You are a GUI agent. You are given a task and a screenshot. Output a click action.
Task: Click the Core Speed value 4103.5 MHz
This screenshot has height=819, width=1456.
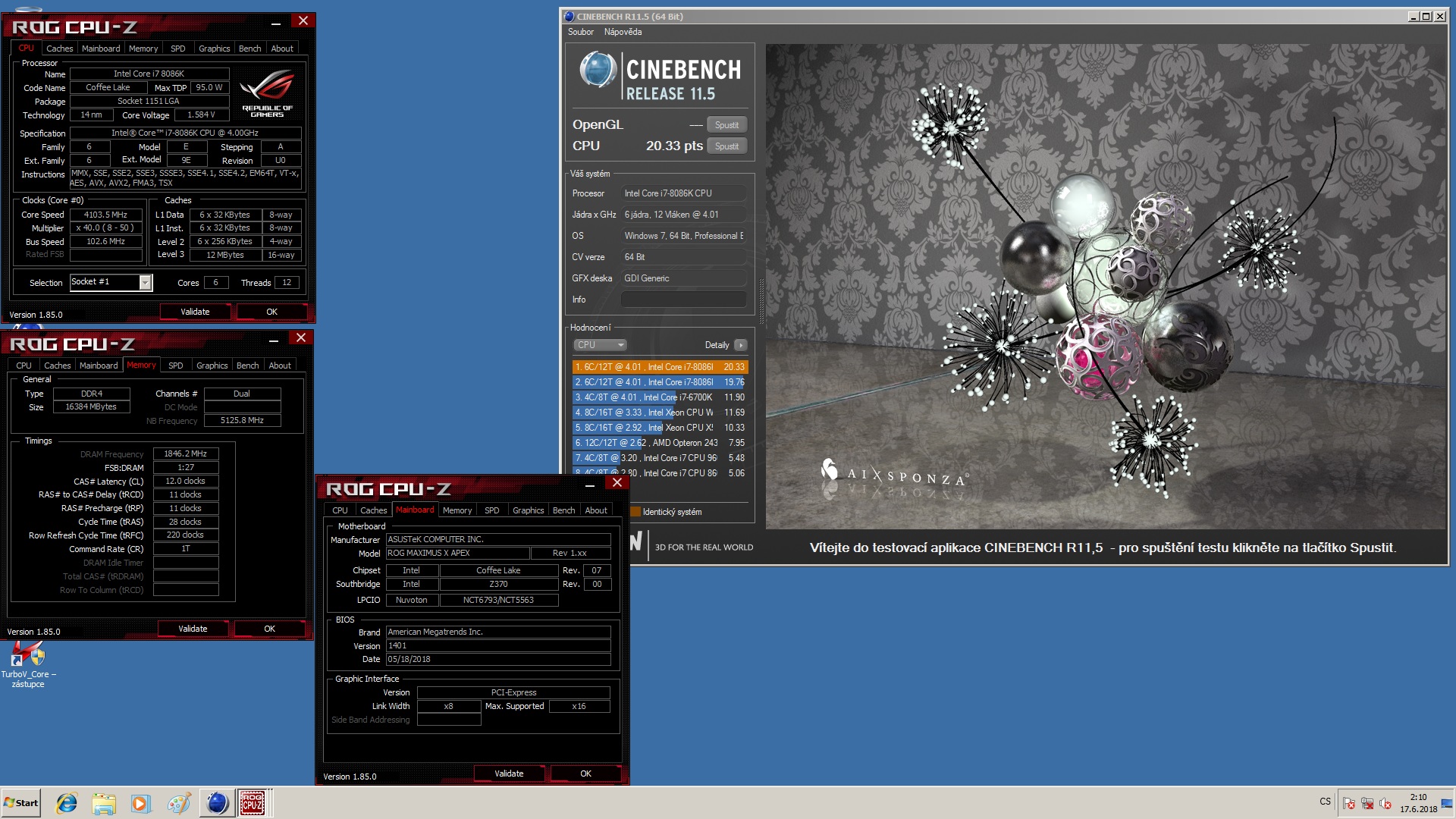tap(105, 215)
